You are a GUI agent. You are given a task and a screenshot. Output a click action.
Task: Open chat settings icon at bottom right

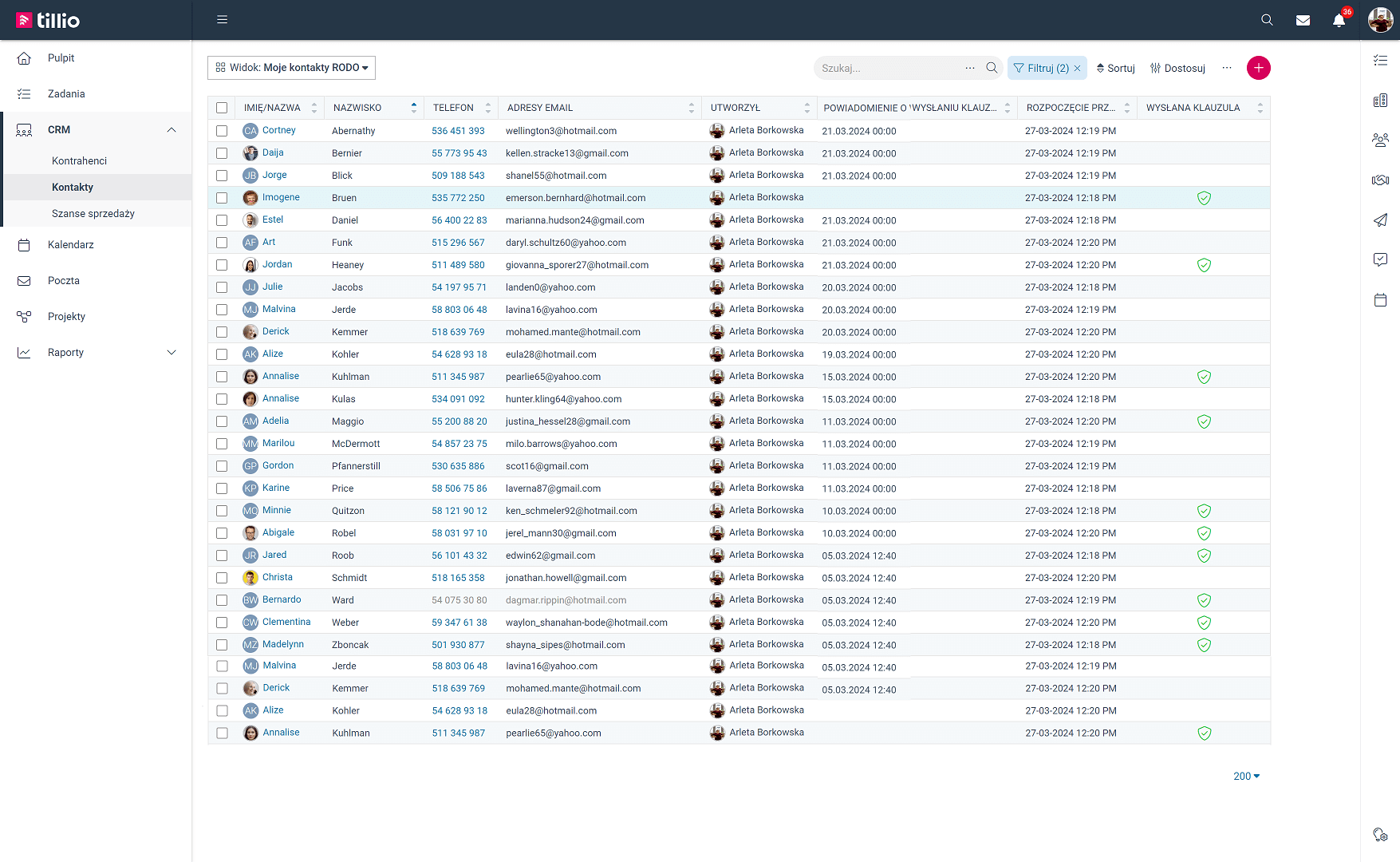tap(1380, 834)
